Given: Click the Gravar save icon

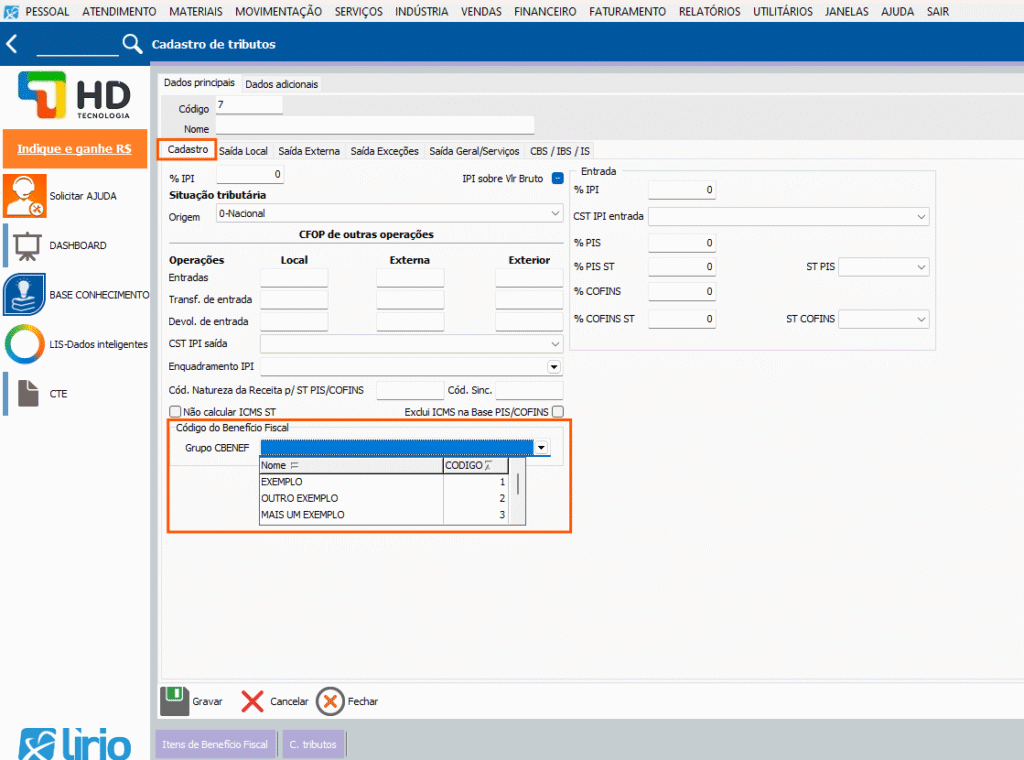Looking at the screenshot, I should coord(175,701).
